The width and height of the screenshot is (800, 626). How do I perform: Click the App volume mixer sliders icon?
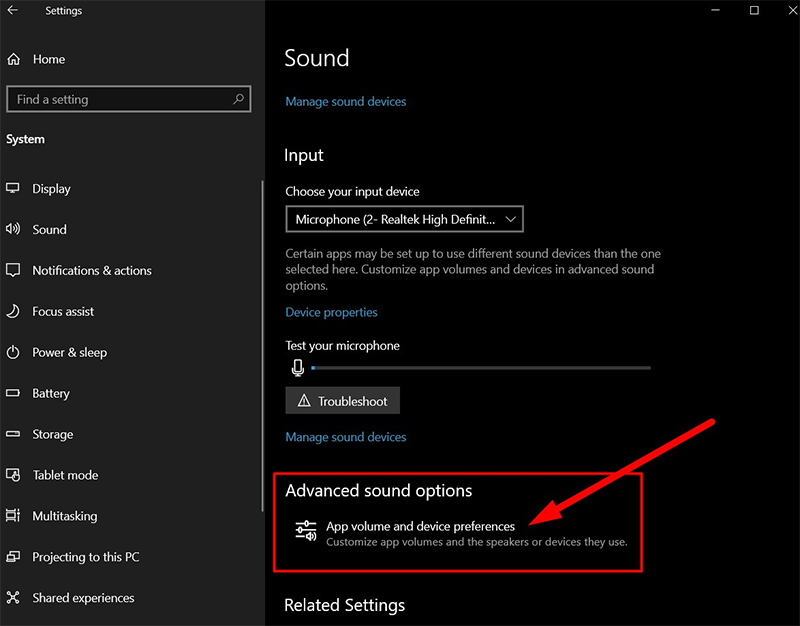[x=305, y=531]
